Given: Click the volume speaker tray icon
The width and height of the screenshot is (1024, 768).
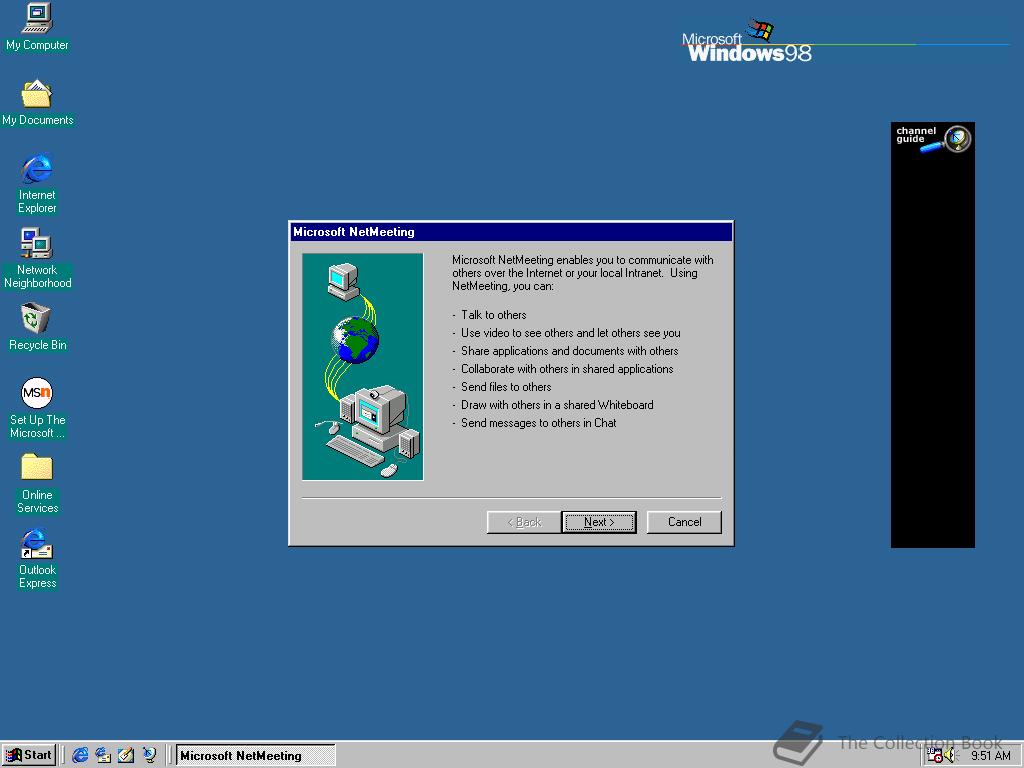Looking at the screenshot, I should [950, 755].
